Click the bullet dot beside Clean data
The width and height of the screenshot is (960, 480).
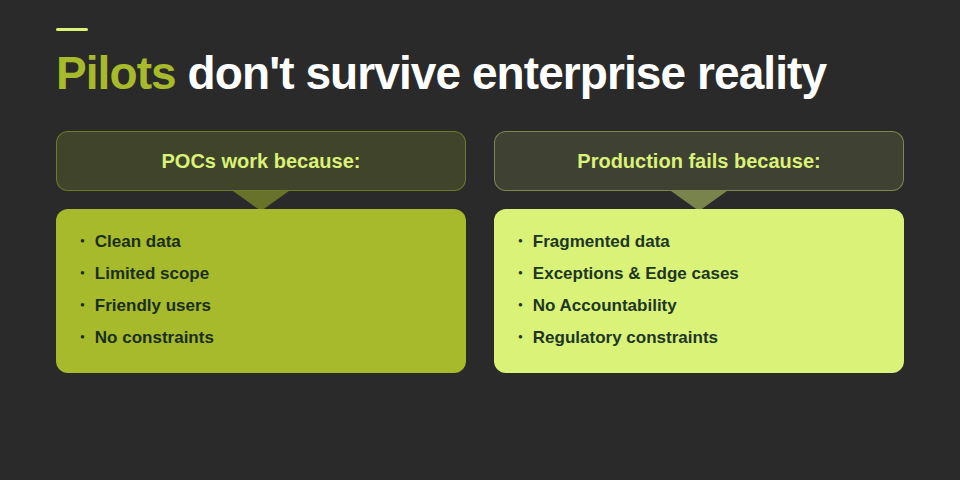(x=82, y=241)
